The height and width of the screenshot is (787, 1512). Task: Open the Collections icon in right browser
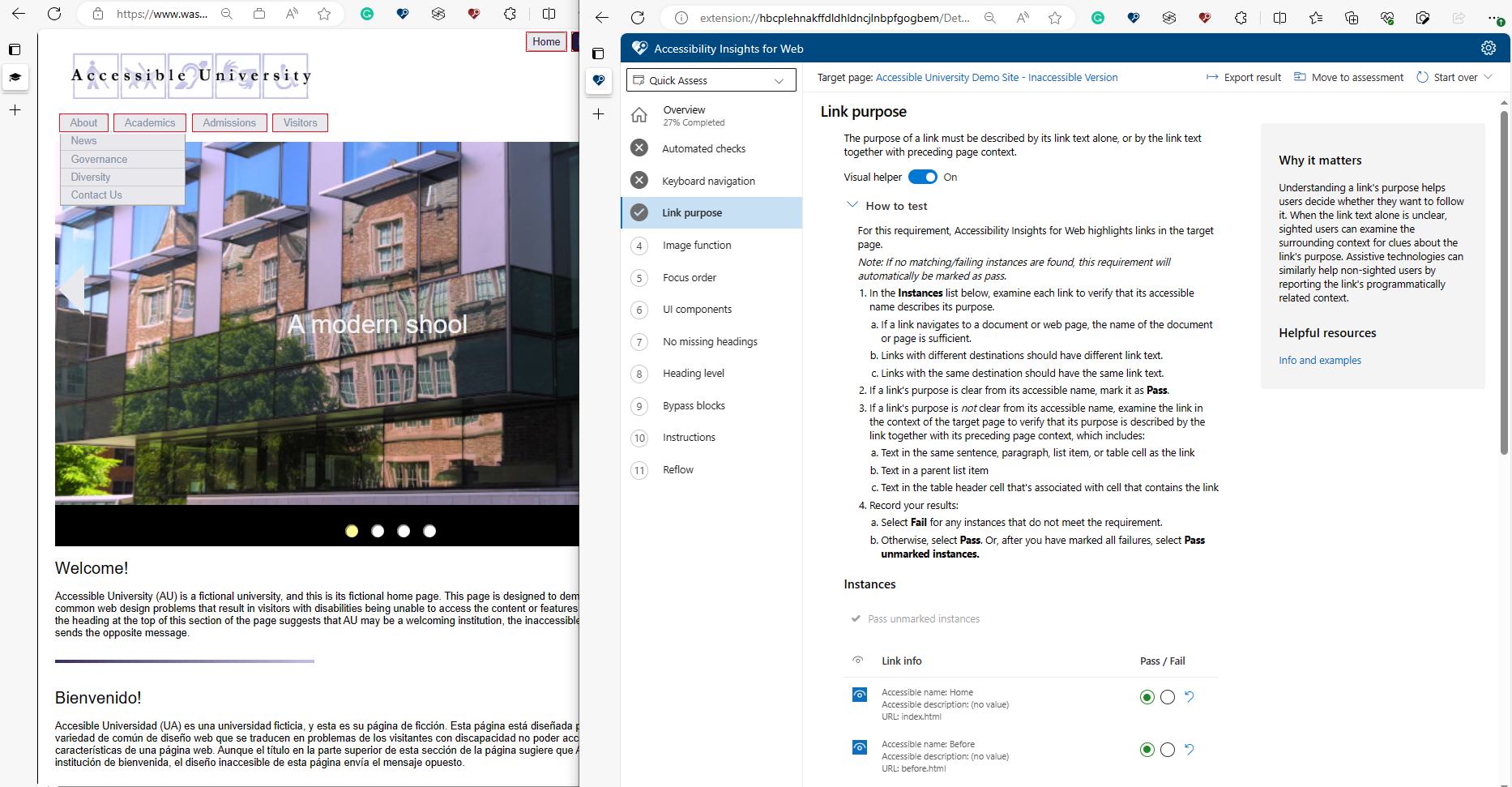tap(1351, 17)
